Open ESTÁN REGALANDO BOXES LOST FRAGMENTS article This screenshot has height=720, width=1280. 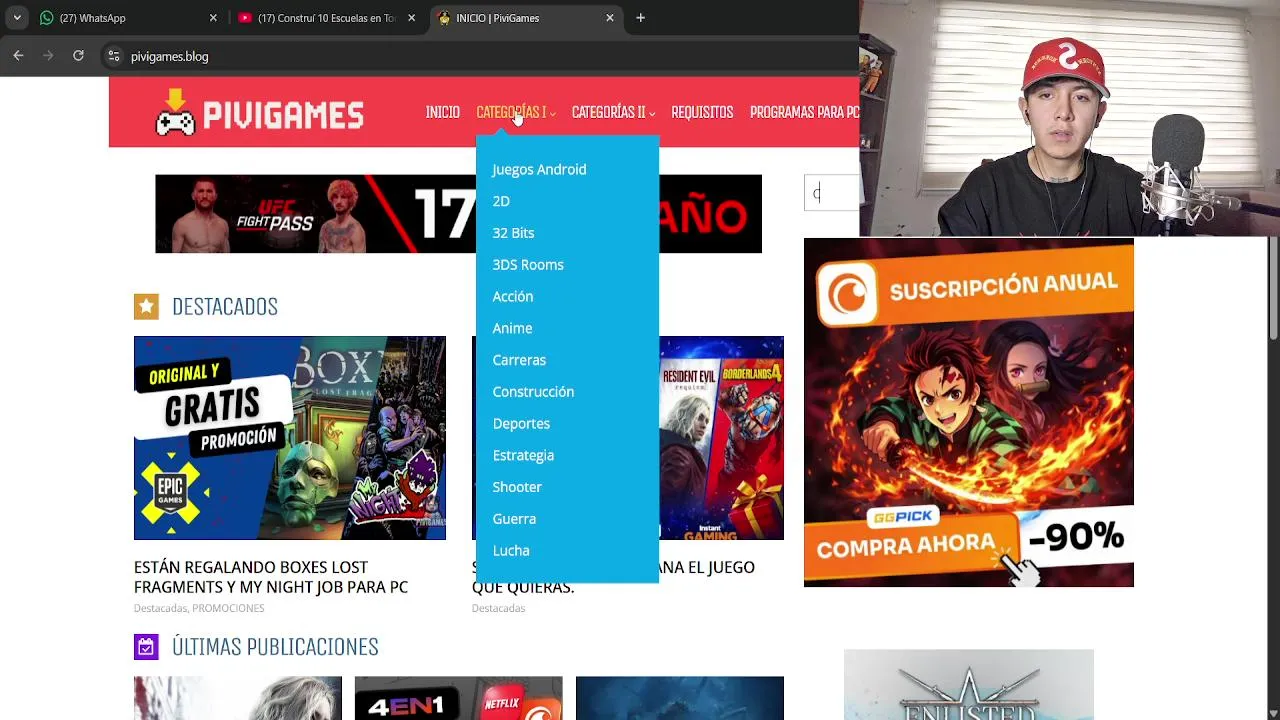point(271,577)
